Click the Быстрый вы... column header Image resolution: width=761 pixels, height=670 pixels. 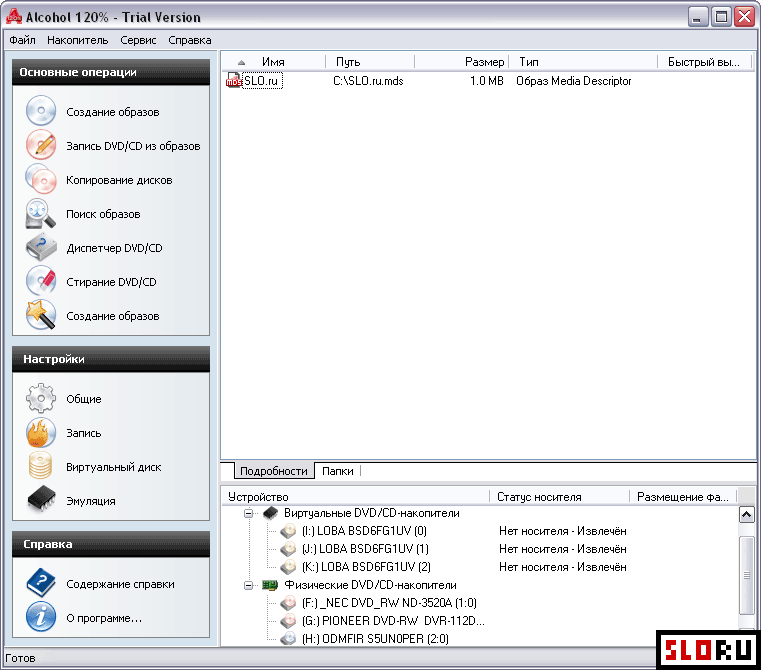pos(703,62)
